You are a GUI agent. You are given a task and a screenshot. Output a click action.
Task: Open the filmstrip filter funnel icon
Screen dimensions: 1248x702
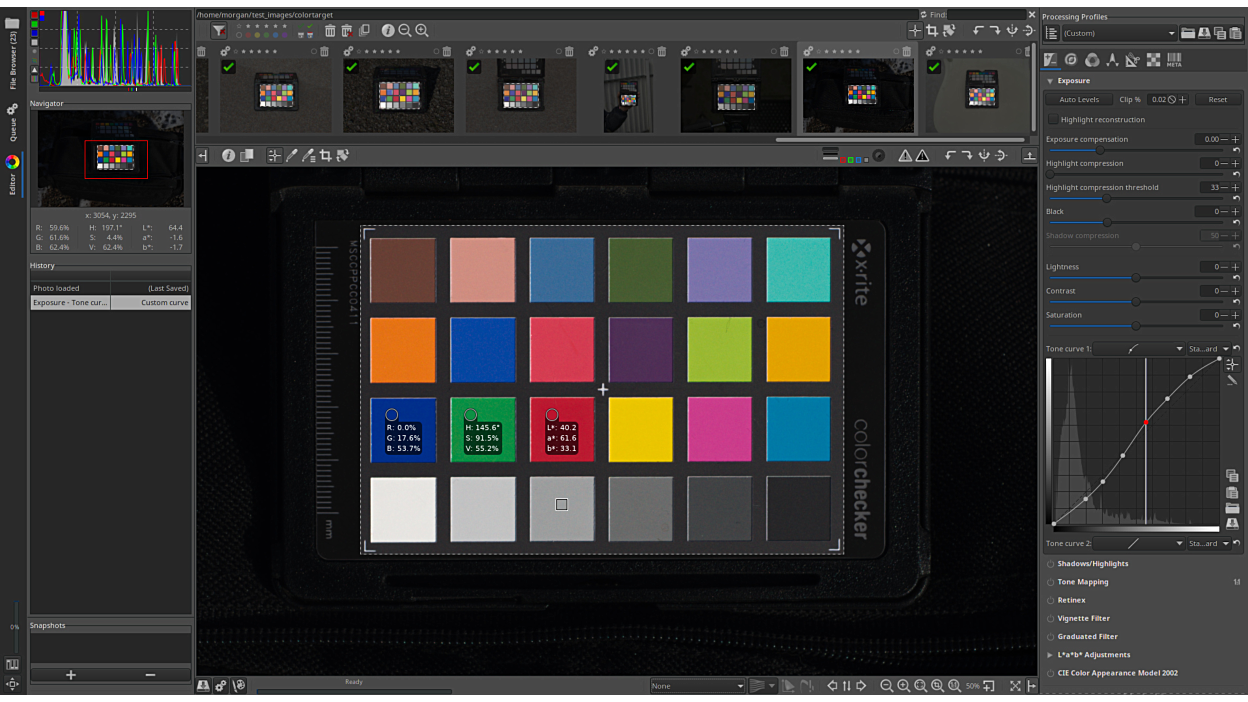coord(218,31)
